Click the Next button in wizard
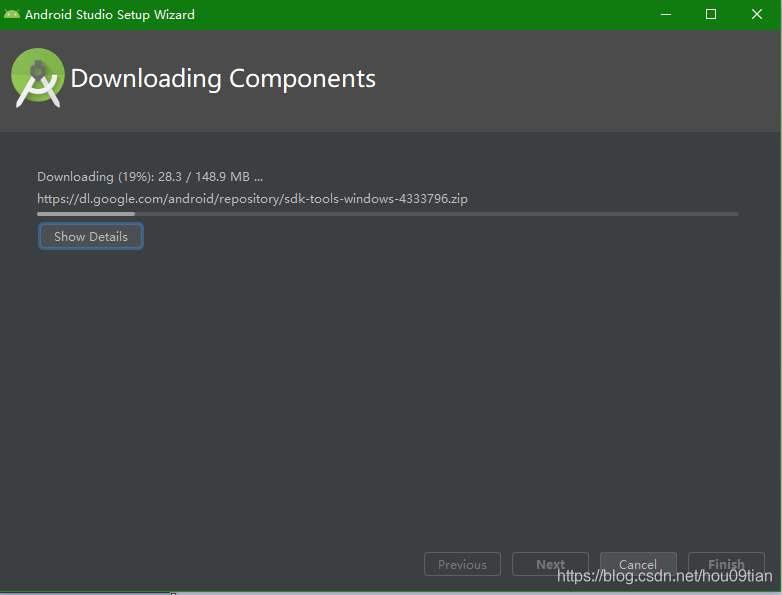The height and width of the screenshot is (595, 782). pyautogui.click(x=550, y=564)
